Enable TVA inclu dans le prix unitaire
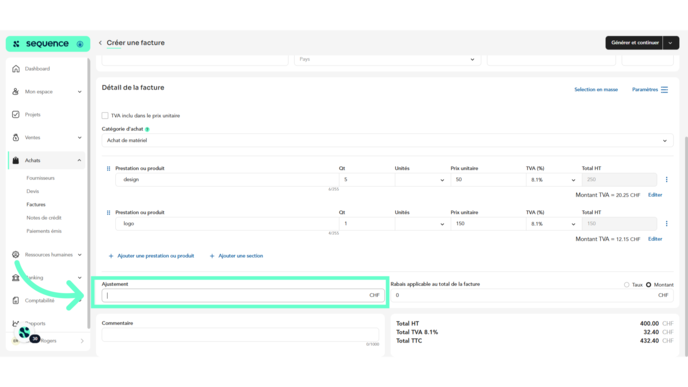 105,115
